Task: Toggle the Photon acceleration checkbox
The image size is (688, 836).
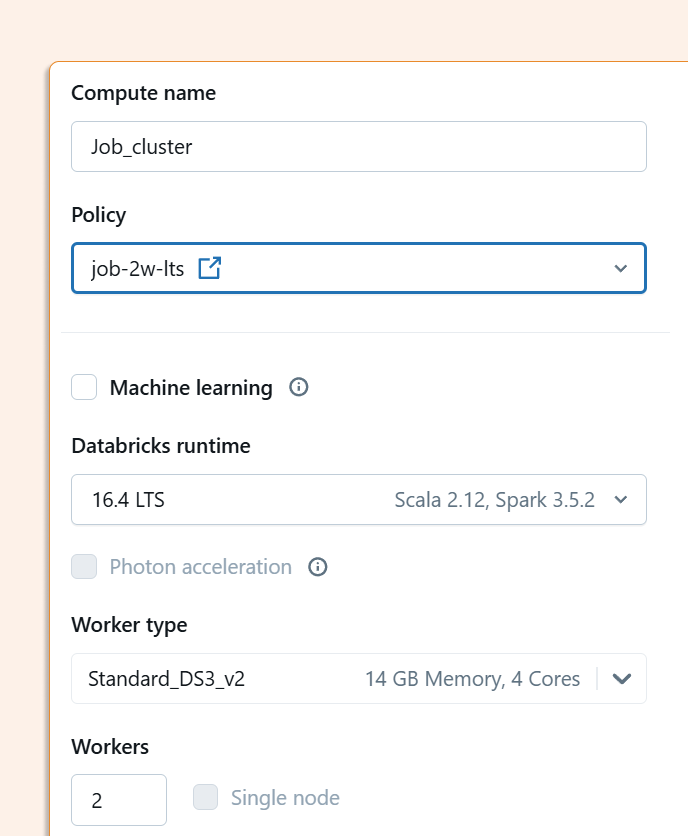Action: click(84, 567)
